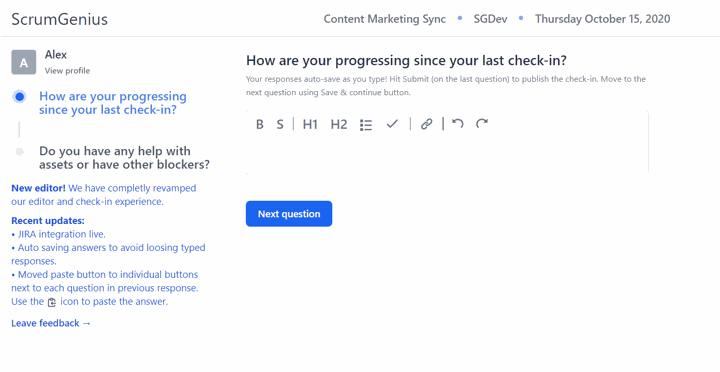
Task: Apply H1 heading style
Action: (310, 124)
